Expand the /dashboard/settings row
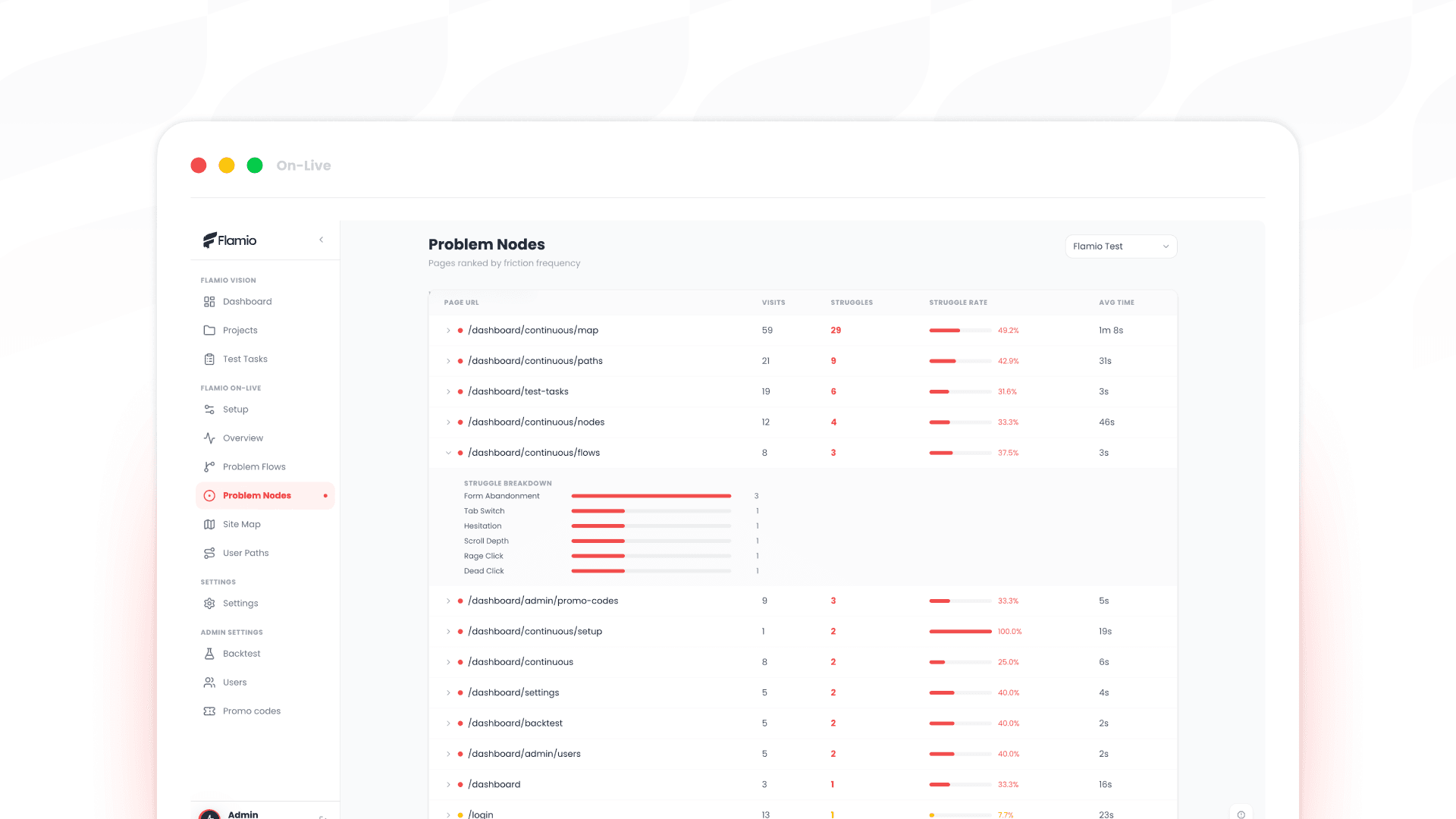The height and width of the screenshot is (819, 1456). point(448,693)
